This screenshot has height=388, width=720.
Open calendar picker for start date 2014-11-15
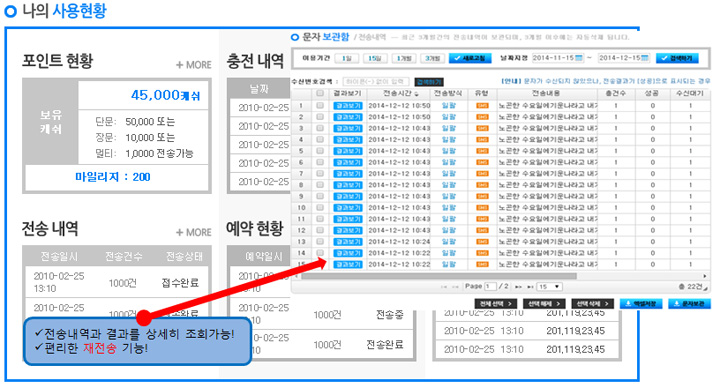coord(579,58)
